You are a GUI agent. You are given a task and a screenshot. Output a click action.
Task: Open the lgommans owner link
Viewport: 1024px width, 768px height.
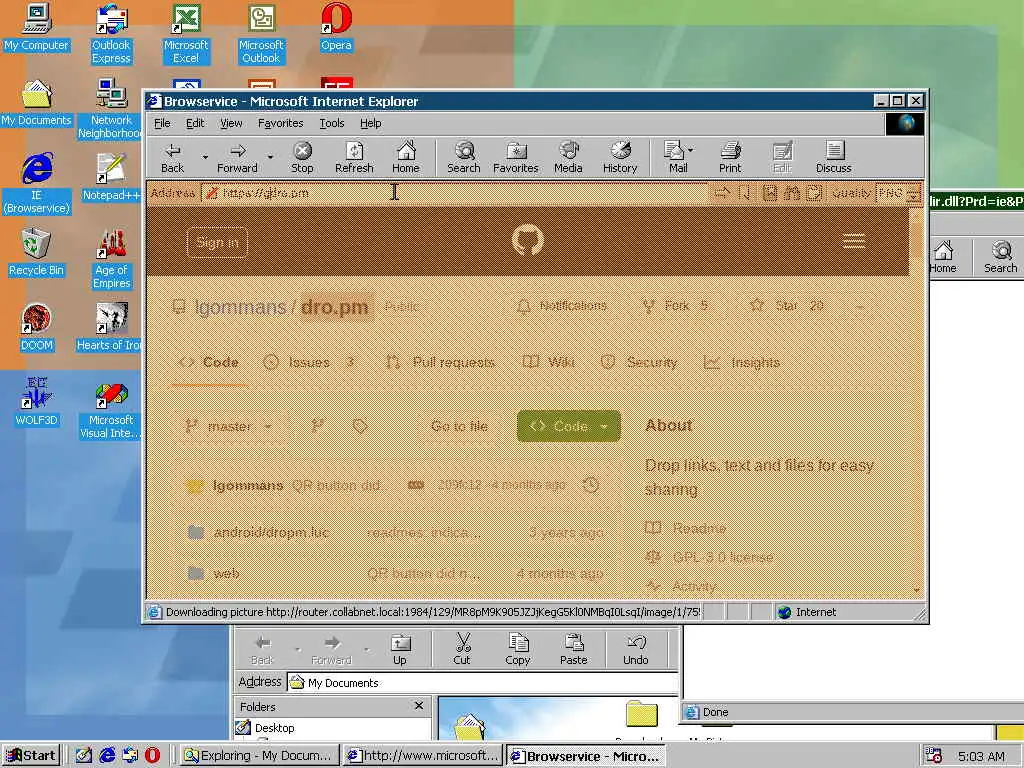coord(240,307)
